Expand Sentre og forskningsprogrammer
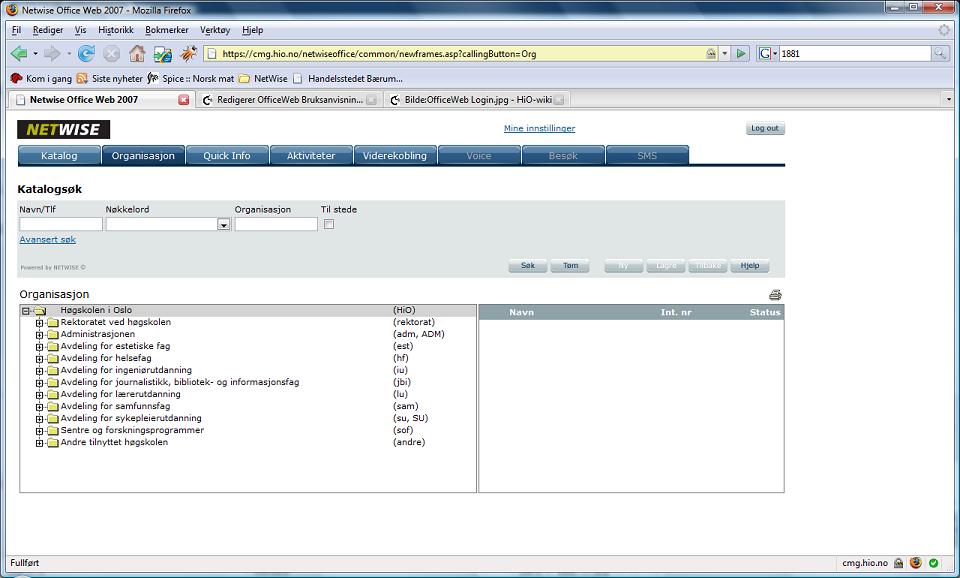The image size is (960, 578). coord(39,431)
